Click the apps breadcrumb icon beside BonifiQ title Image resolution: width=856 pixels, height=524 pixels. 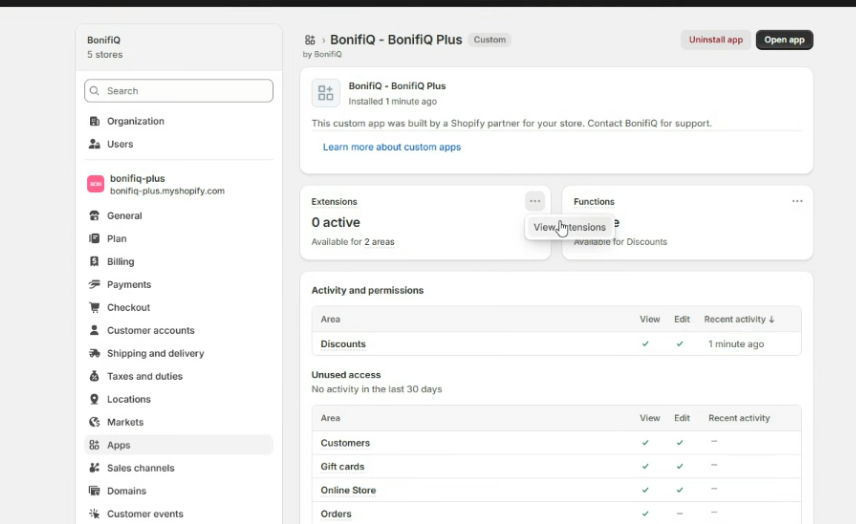point(310,40)
